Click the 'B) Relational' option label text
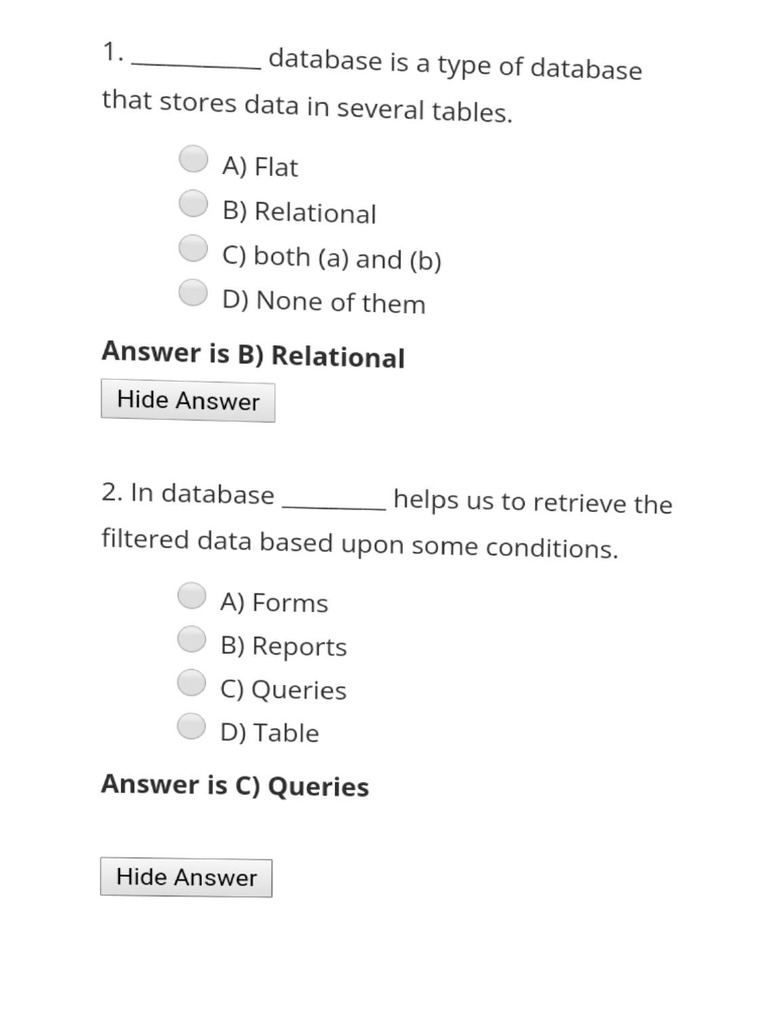 [300, 213]
